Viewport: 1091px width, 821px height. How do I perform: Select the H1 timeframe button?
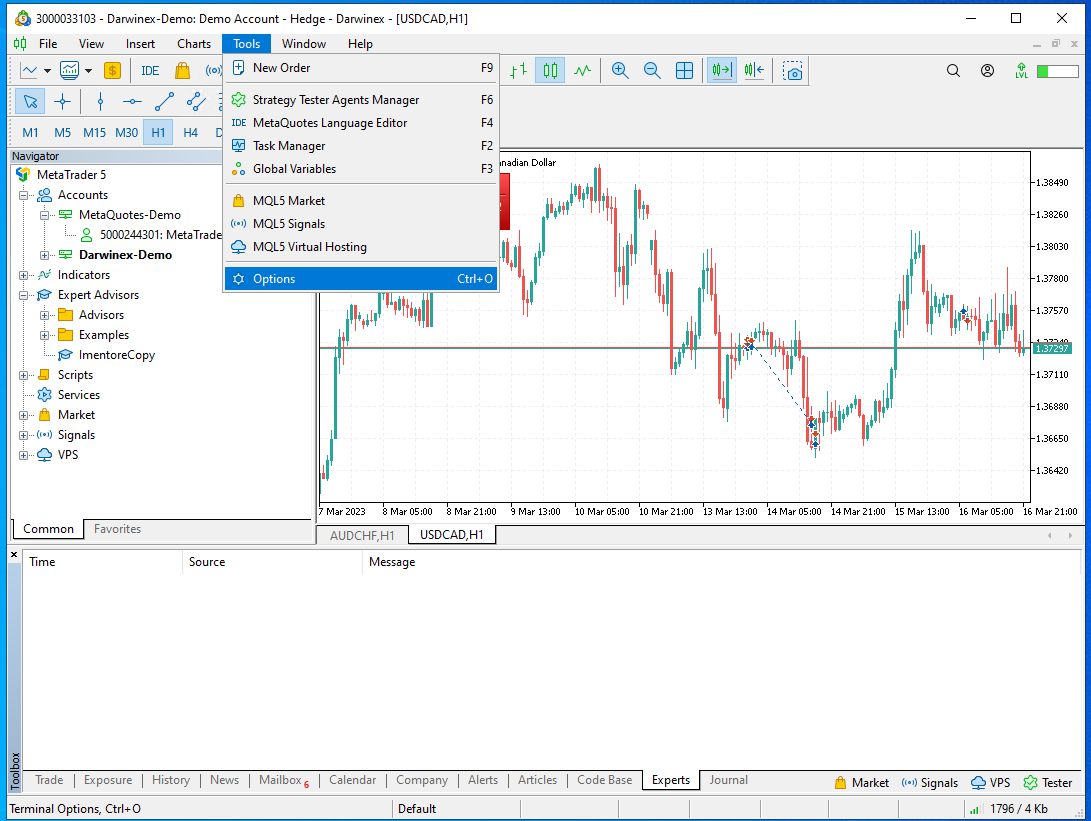click(159, 132)
